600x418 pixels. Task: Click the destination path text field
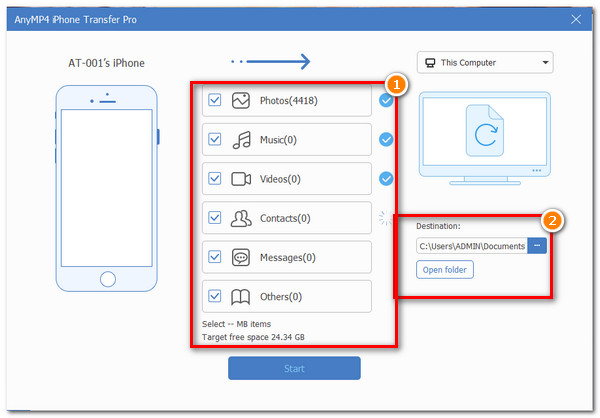tap(471, 246)
